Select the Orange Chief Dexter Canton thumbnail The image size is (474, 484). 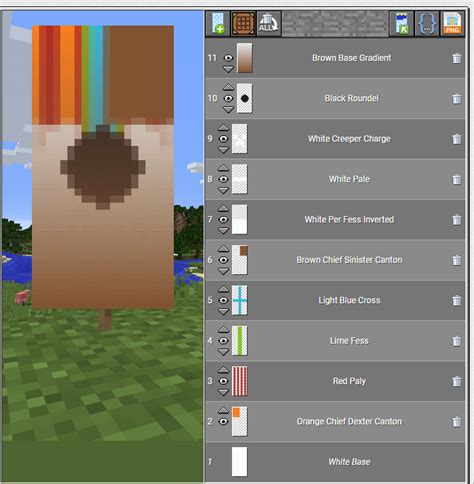tap(239, 421)
